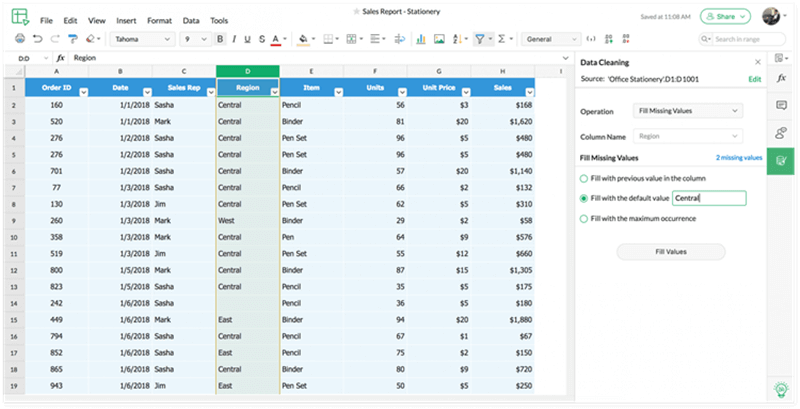Click the green Data Cleaning sidebar icon
Screen dimensions: 800x409
coord(781,161)
